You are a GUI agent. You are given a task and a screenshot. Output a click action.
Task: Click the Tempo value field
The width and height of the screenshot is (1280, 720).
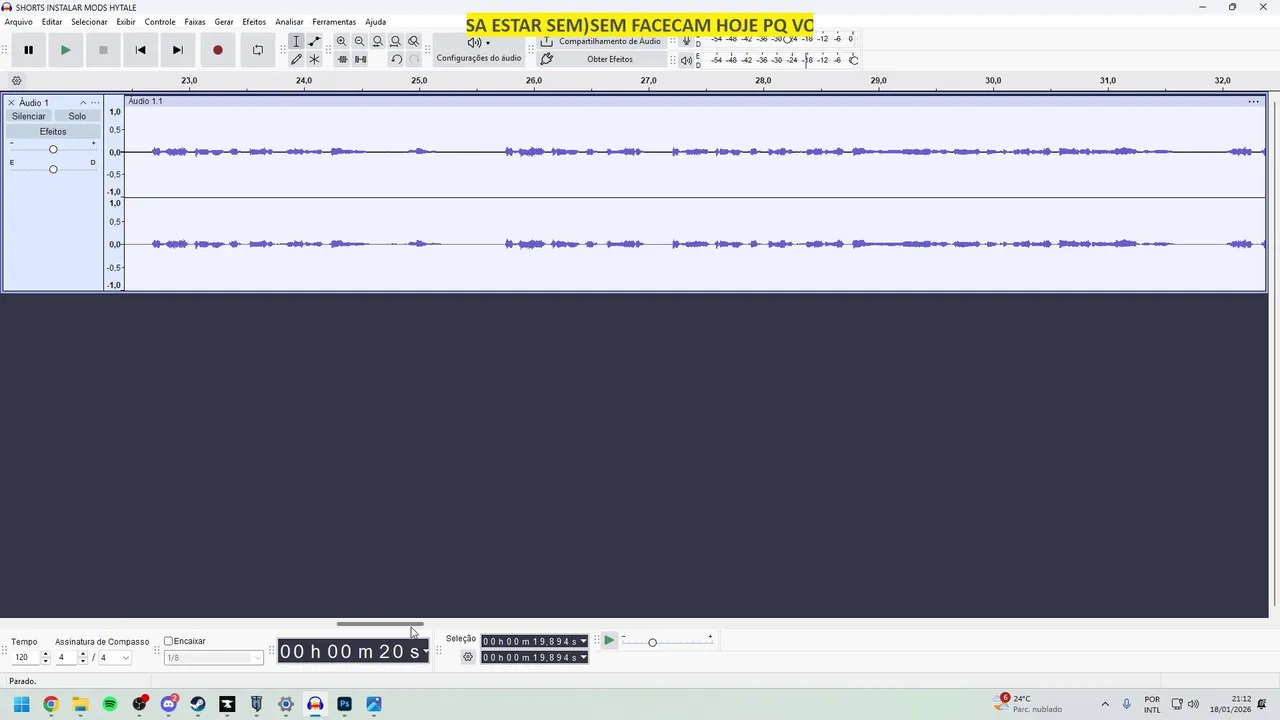point(26,658)
